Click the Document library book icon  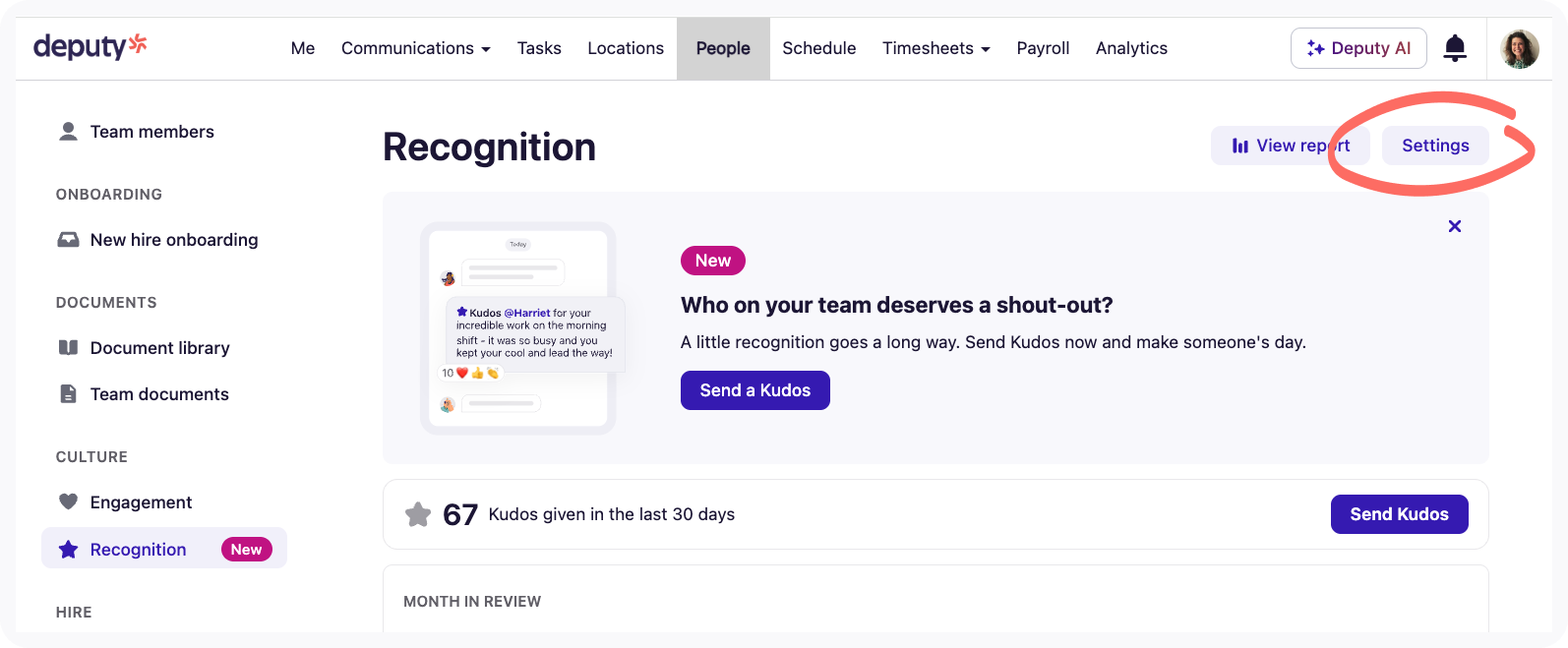click(68, 348)
